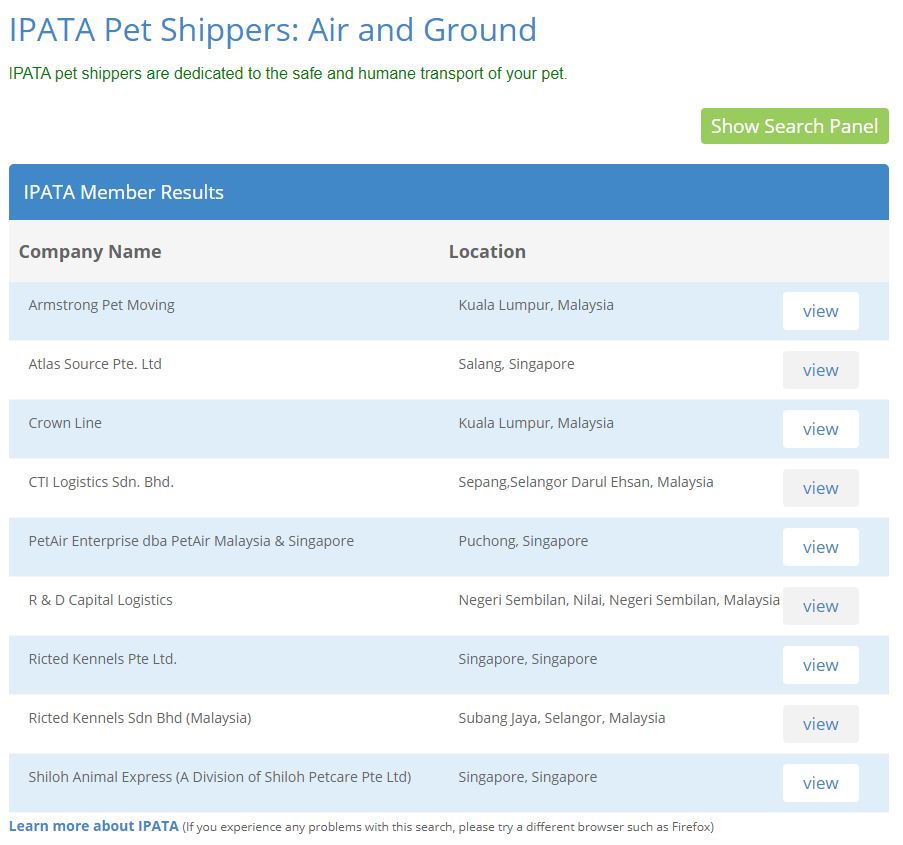Open the Learn more about IPATA link

point(94,826)
